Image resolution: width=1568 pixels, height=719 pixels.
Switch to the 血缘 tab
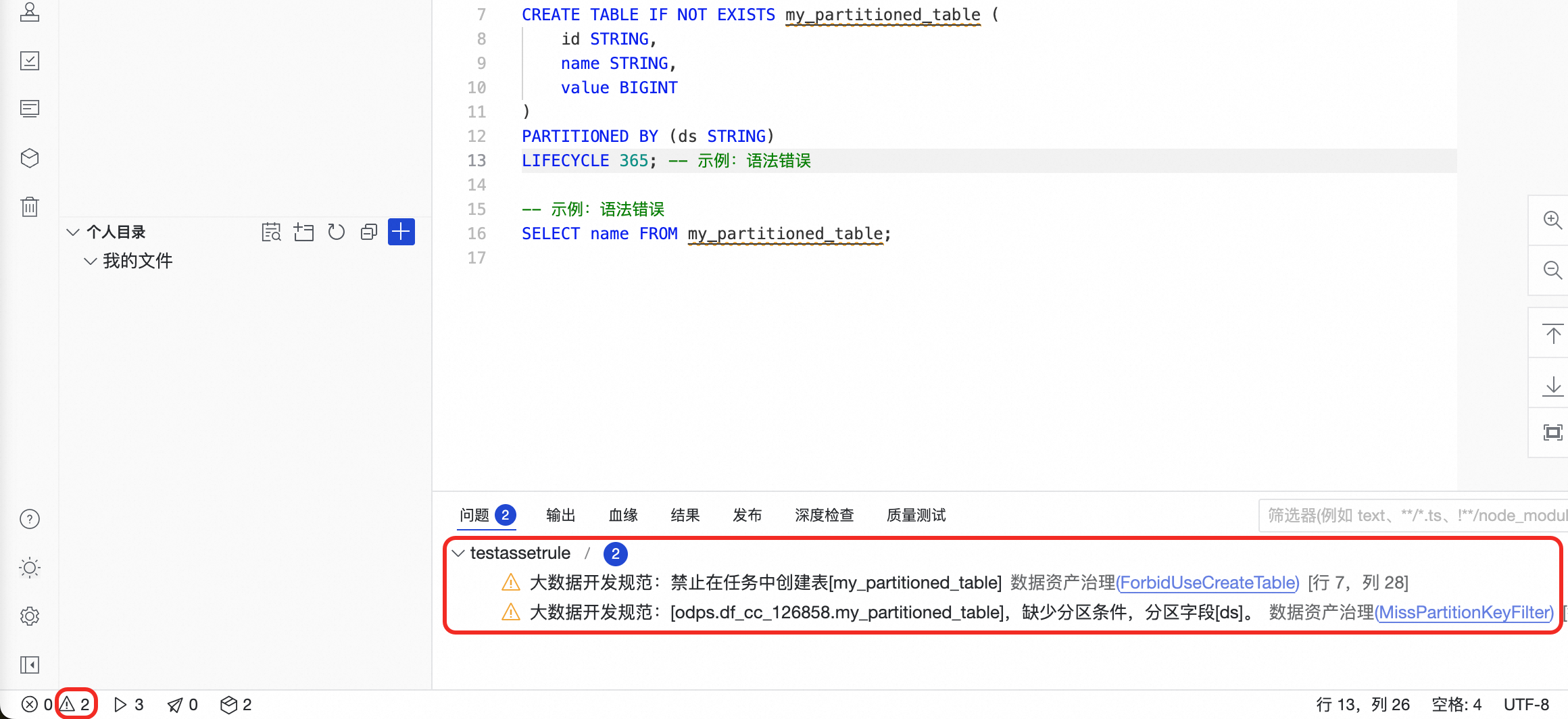pyautogui.click(x=623, y=515)
